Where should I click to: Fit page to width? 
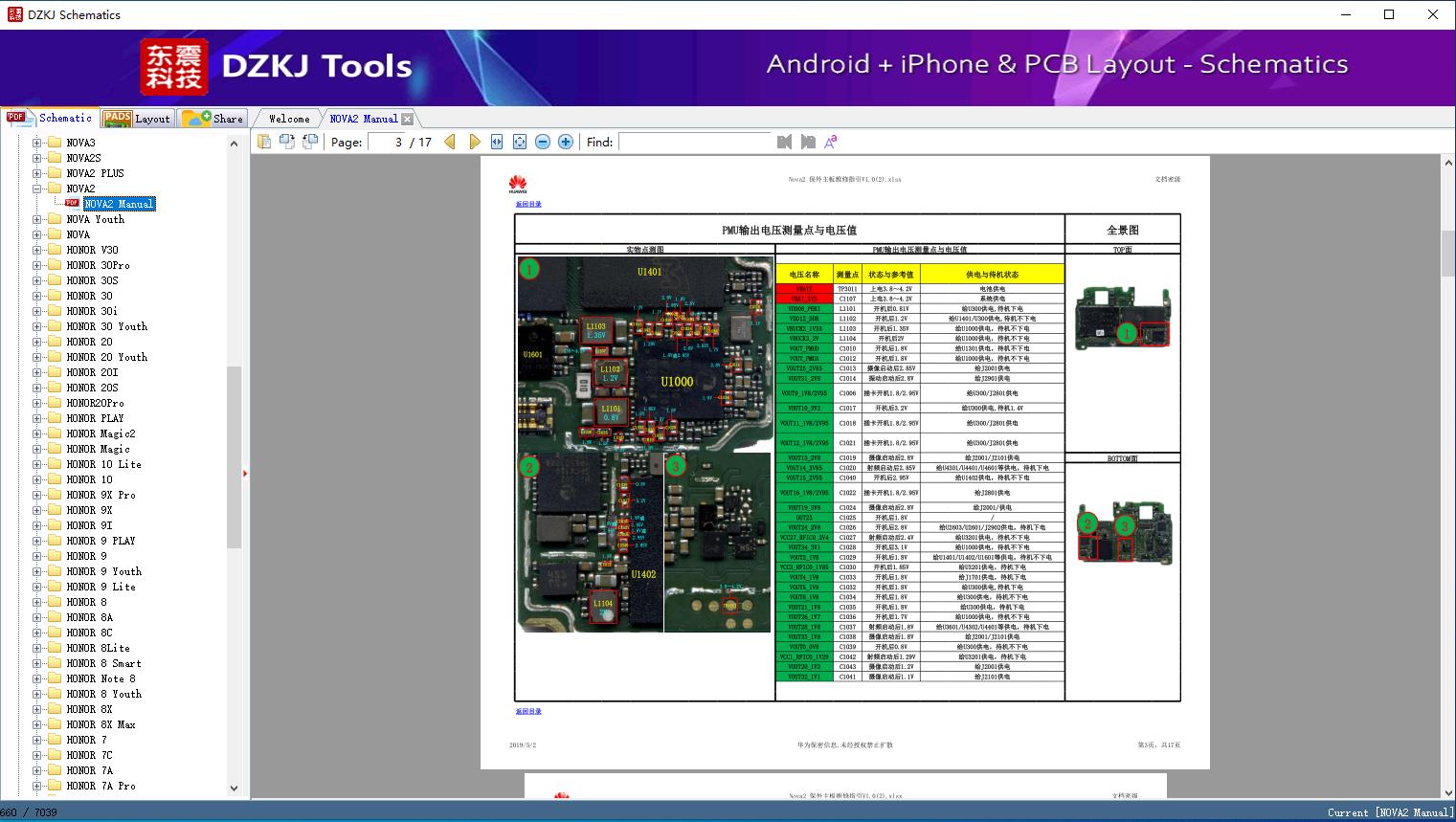pos(497,142)
